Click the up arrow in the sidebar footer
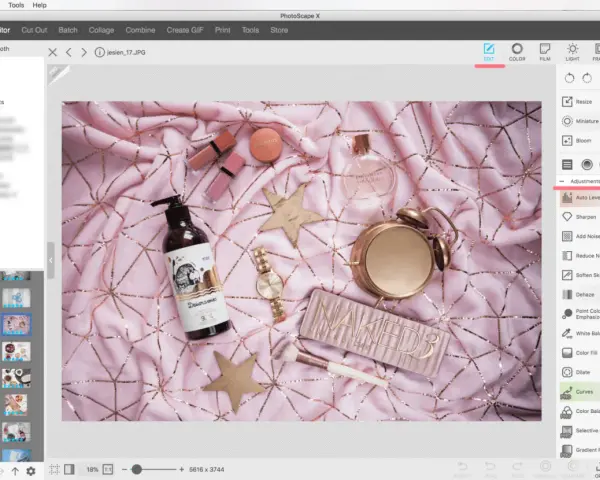 coord(15,471)
